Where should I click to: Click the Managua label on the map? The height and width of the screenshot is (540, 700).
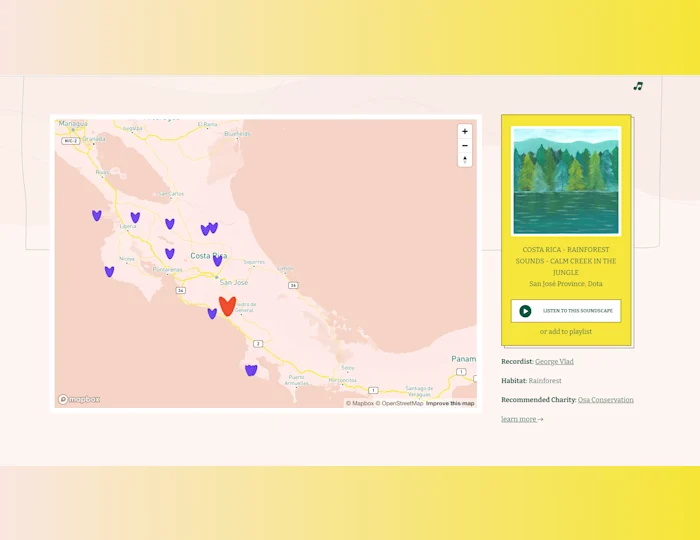[x=73, y=123]
